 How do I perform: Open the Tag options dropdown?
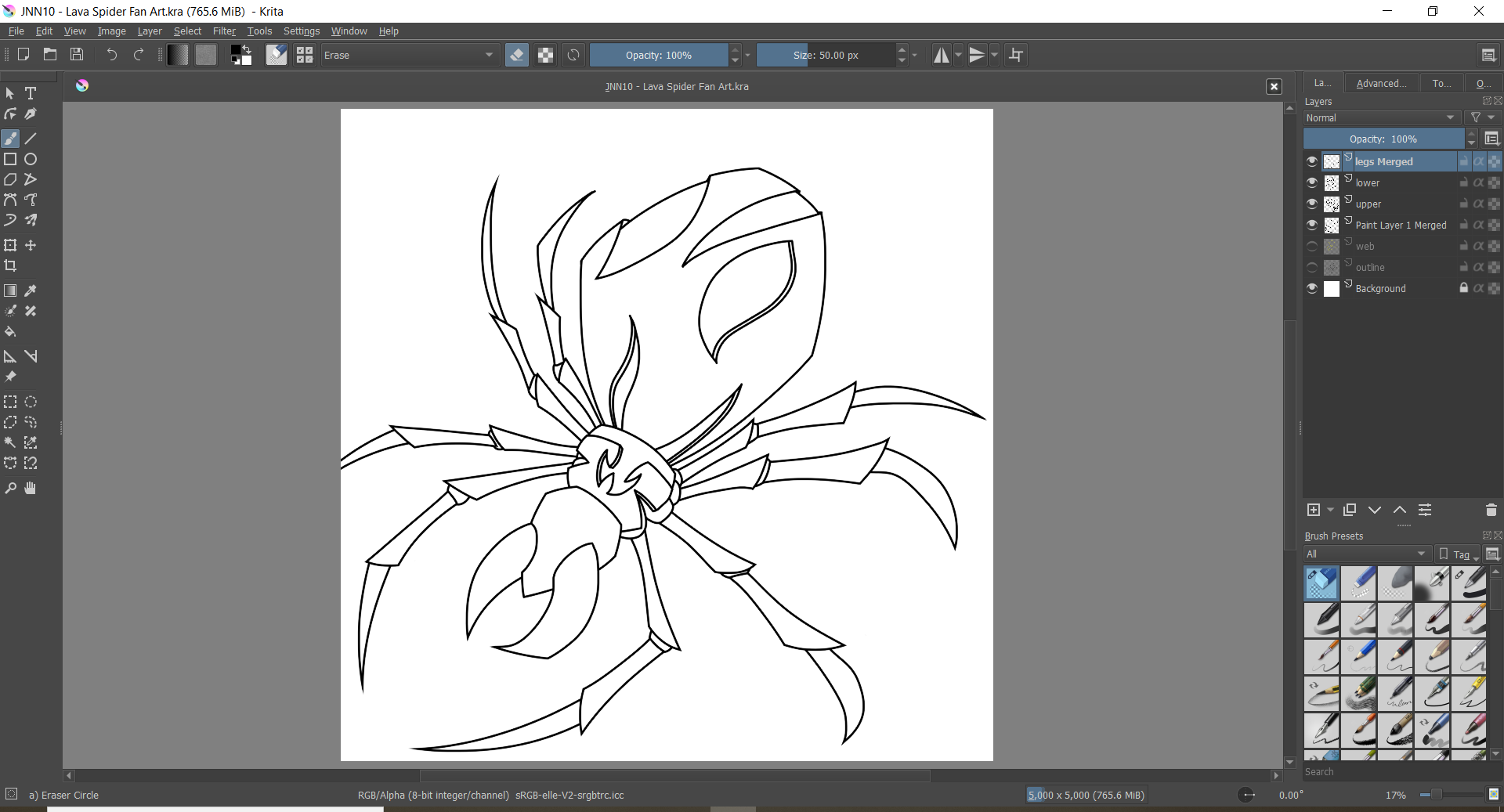(x=1459, y=554)
